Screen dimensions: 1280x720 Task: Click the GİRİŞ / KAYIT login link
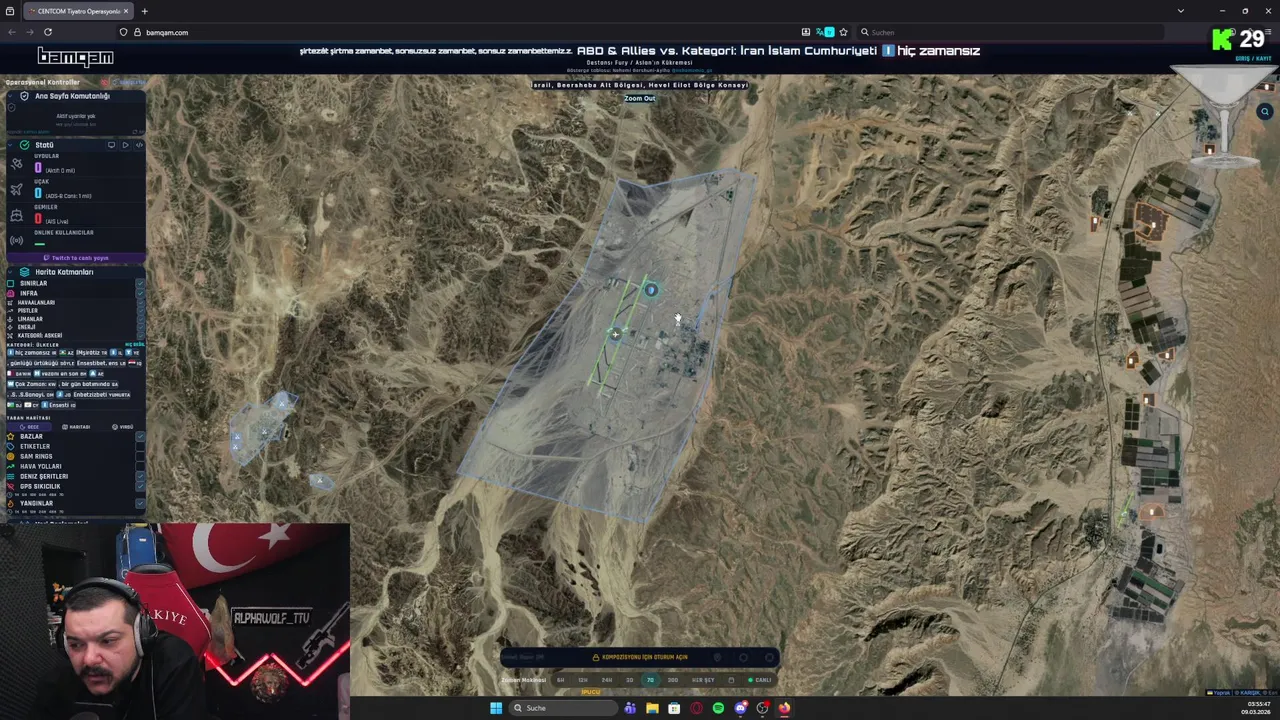[1254, 58]
